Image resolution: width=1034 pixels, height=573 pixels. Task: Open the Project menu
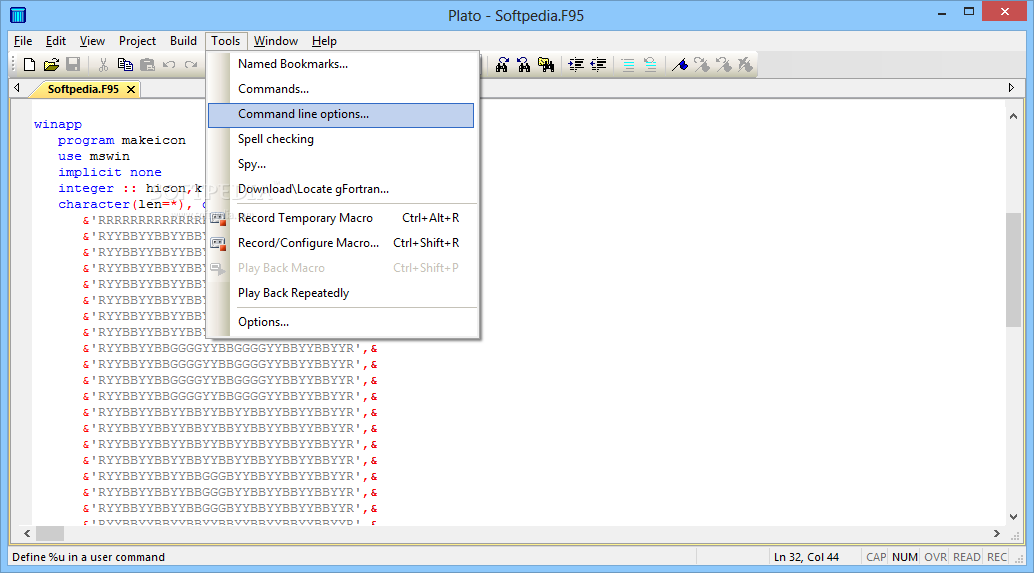click(137, 41)
